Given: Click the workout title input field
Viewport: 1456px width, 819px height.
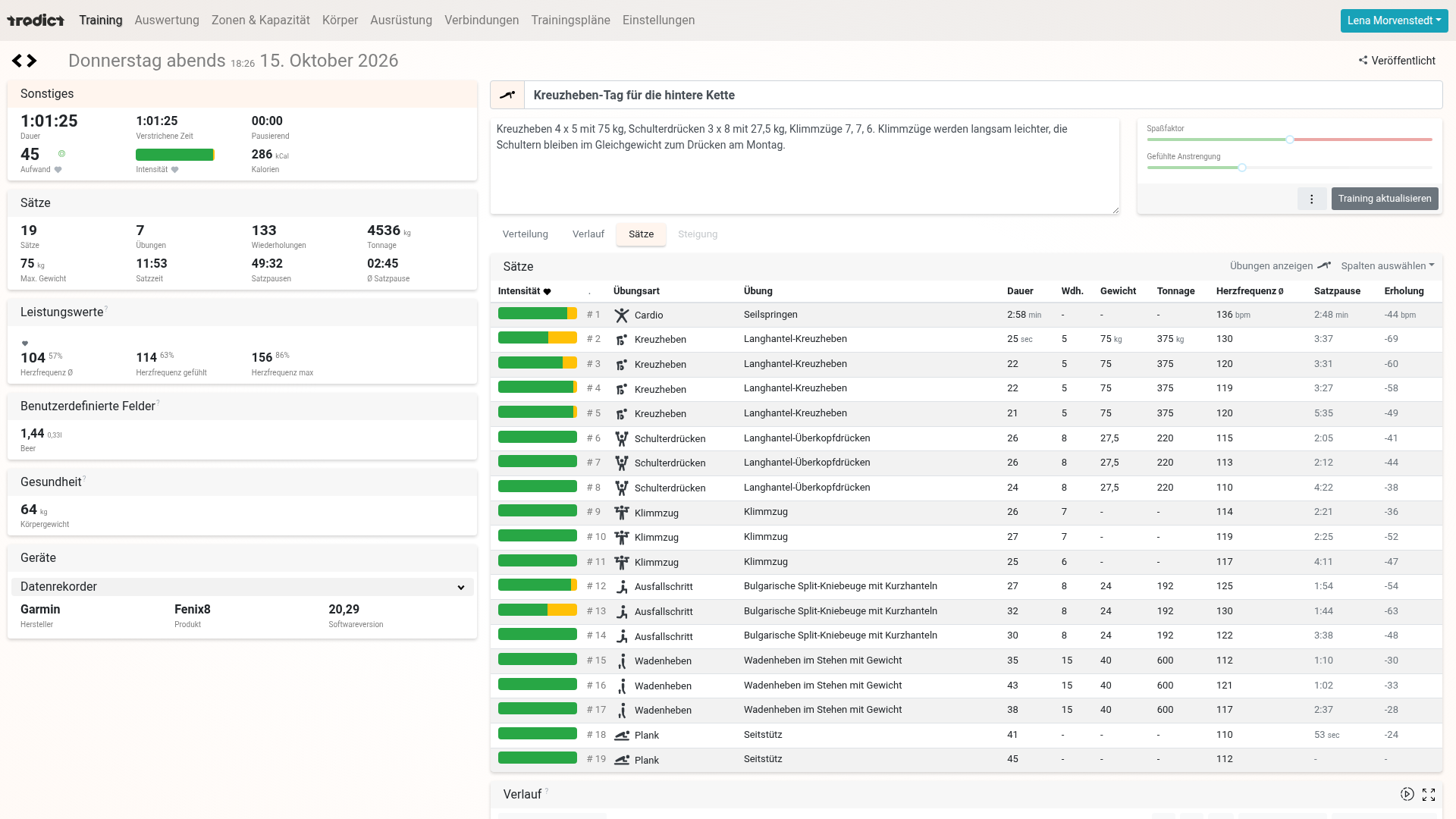Looking at the screenshot, I should pos(983,96).
